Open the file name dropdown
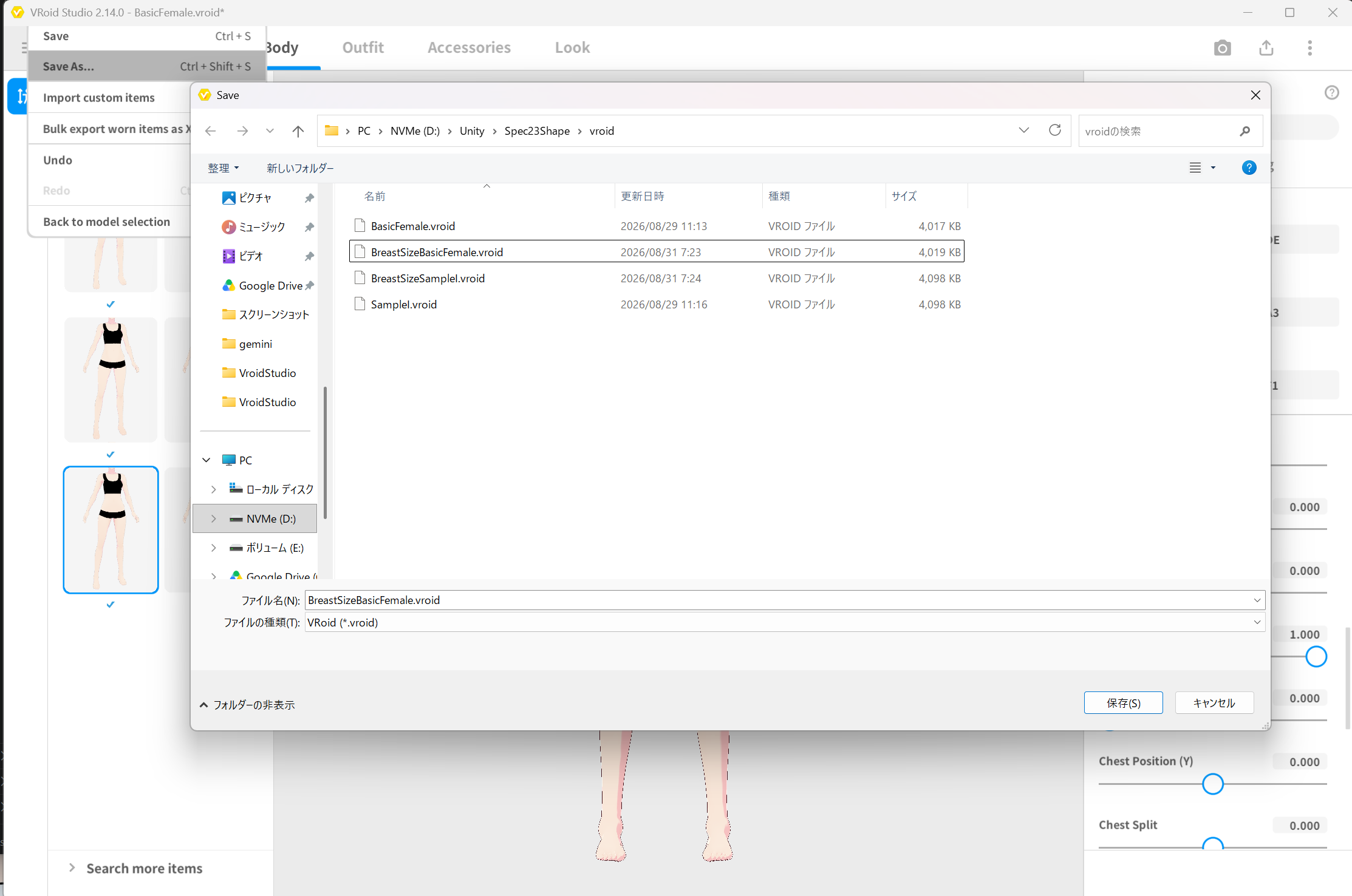This screenshot has height=896, width=1352. coord(1257,600)
